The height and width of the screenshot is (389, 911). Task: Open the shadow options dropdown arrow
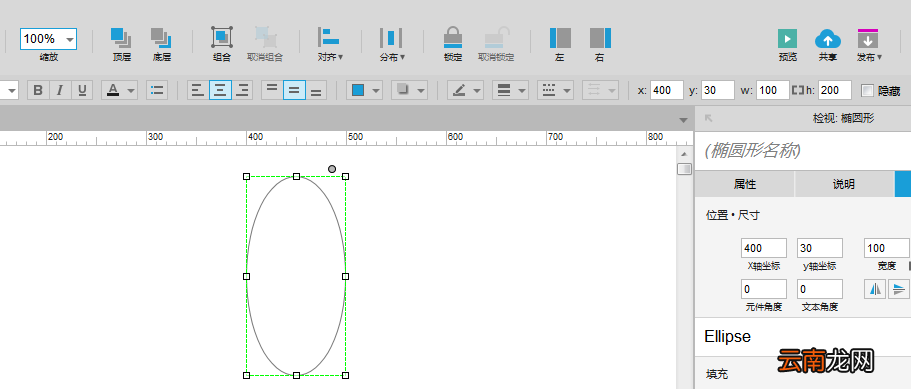click(421, 91)
